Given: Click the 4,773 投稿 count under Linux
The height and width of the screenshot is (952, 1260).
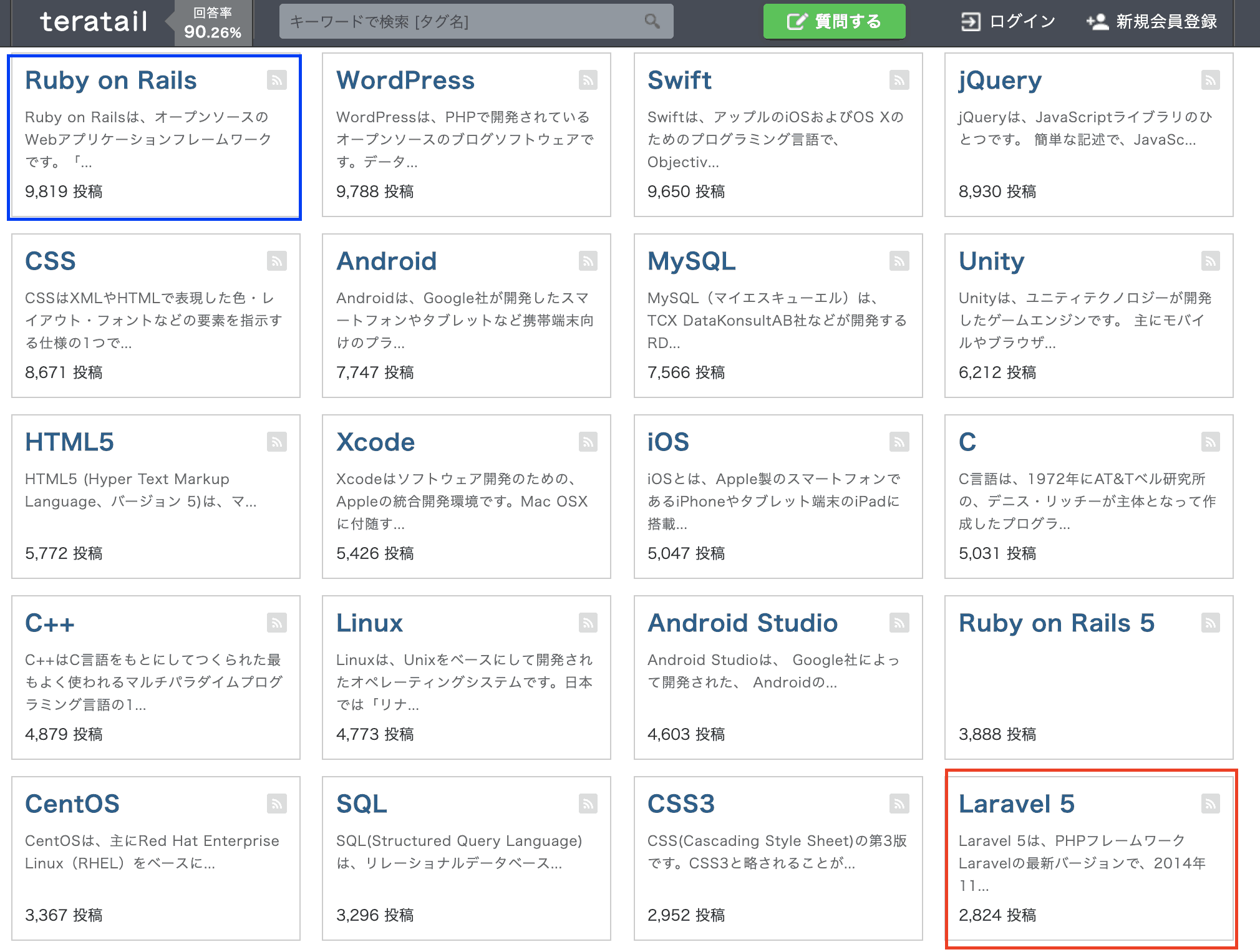Looking at the screenshot, I should [x=375, y=734].
